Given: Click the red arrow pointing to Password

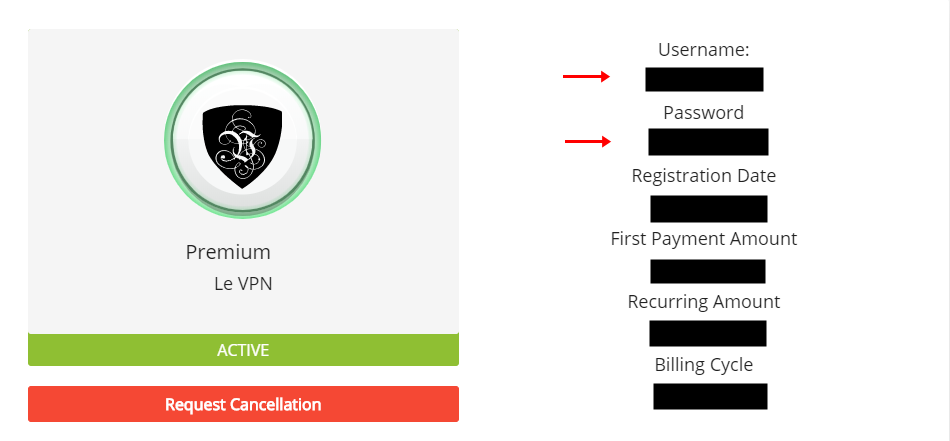Looking at the screenshot, I should [x=588, y=142].
